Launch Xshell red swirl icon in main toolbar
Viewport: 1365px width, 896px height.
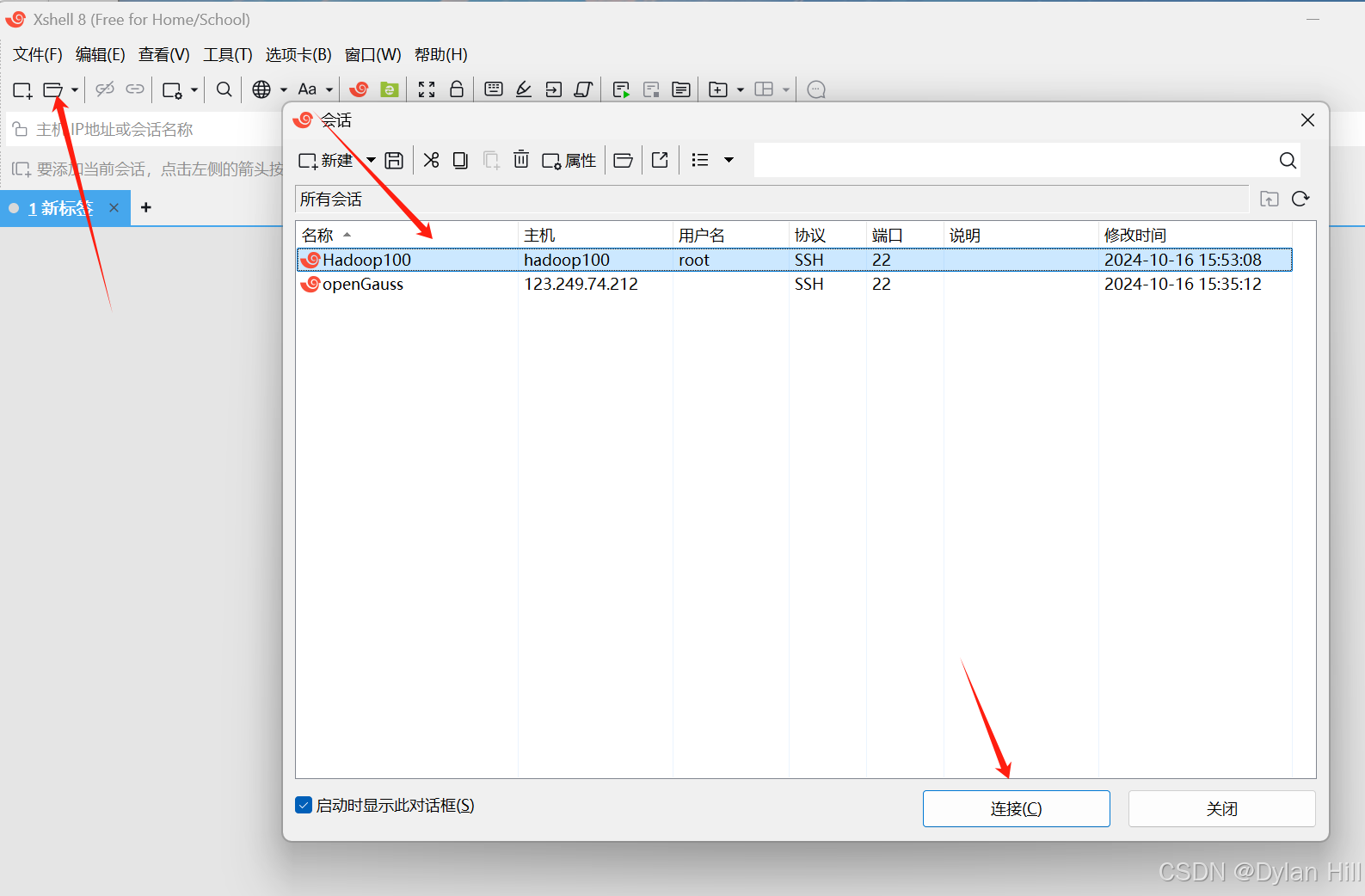coord(359,89)
